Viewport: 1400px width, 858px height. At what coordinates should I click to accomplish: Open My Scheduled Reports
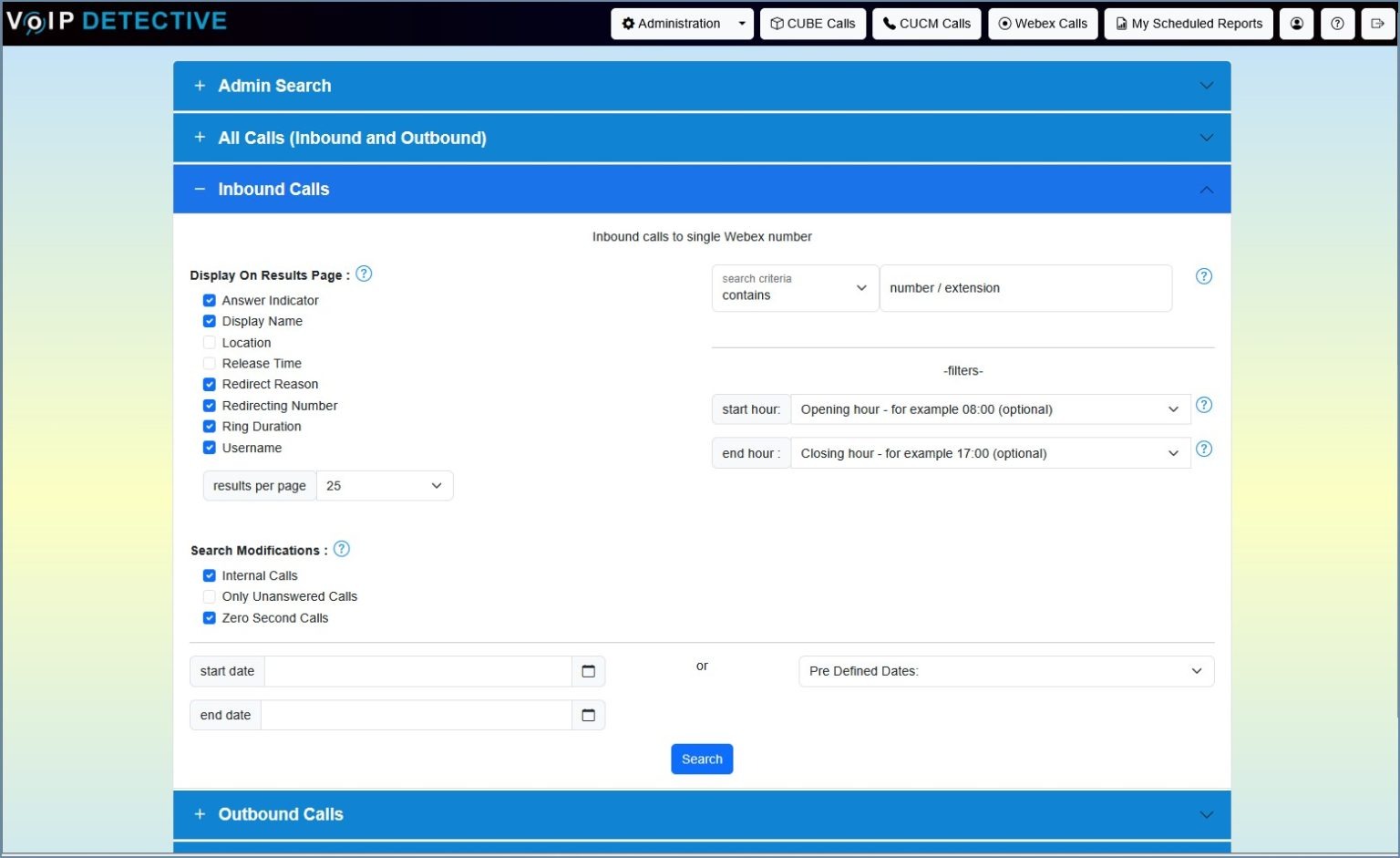point(1189,24)
